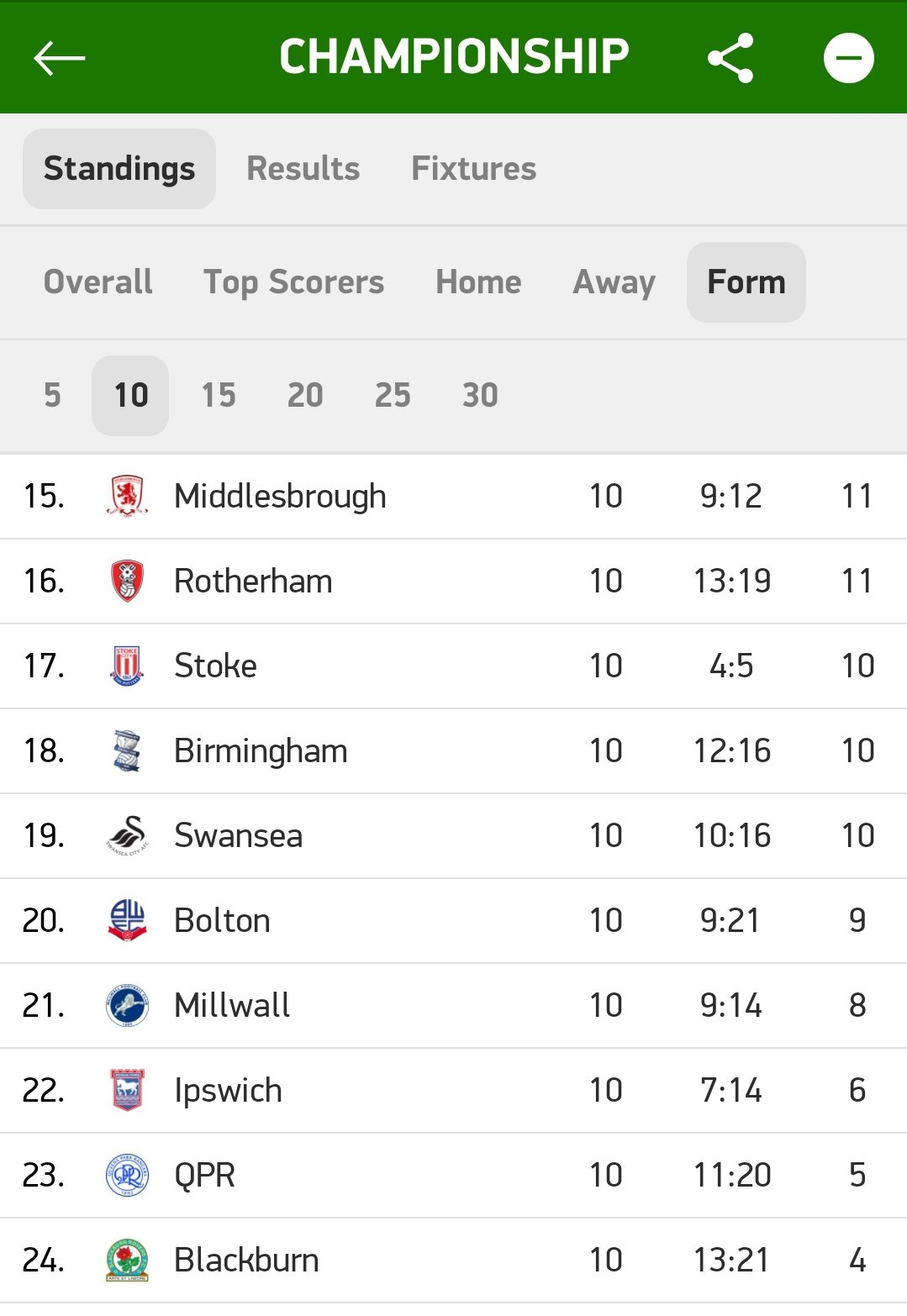This screenshot has height=1316, width=907.
Task: Select the Away table filter
Action: coord(614,282)
